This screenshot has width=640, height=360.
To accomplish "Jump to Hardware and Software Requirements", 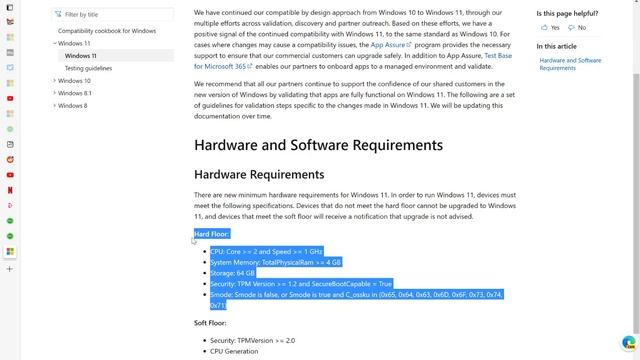I will [570, 64].
